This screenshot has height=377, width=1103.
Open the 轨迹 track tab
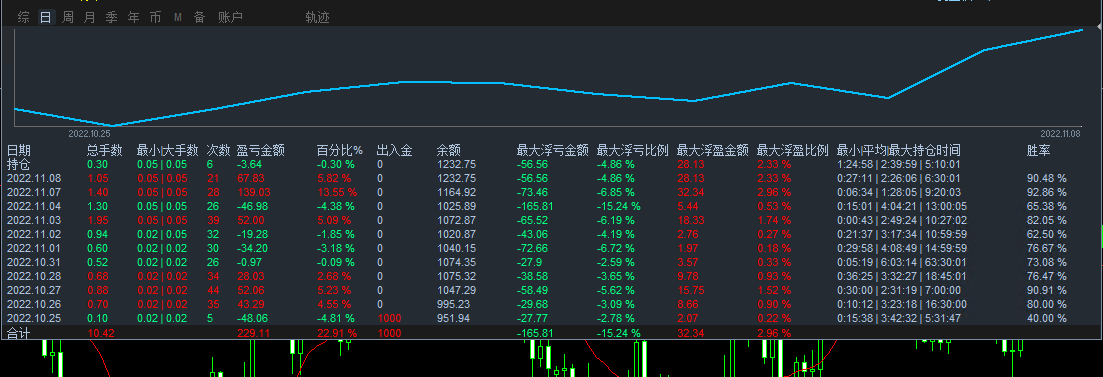317,18
